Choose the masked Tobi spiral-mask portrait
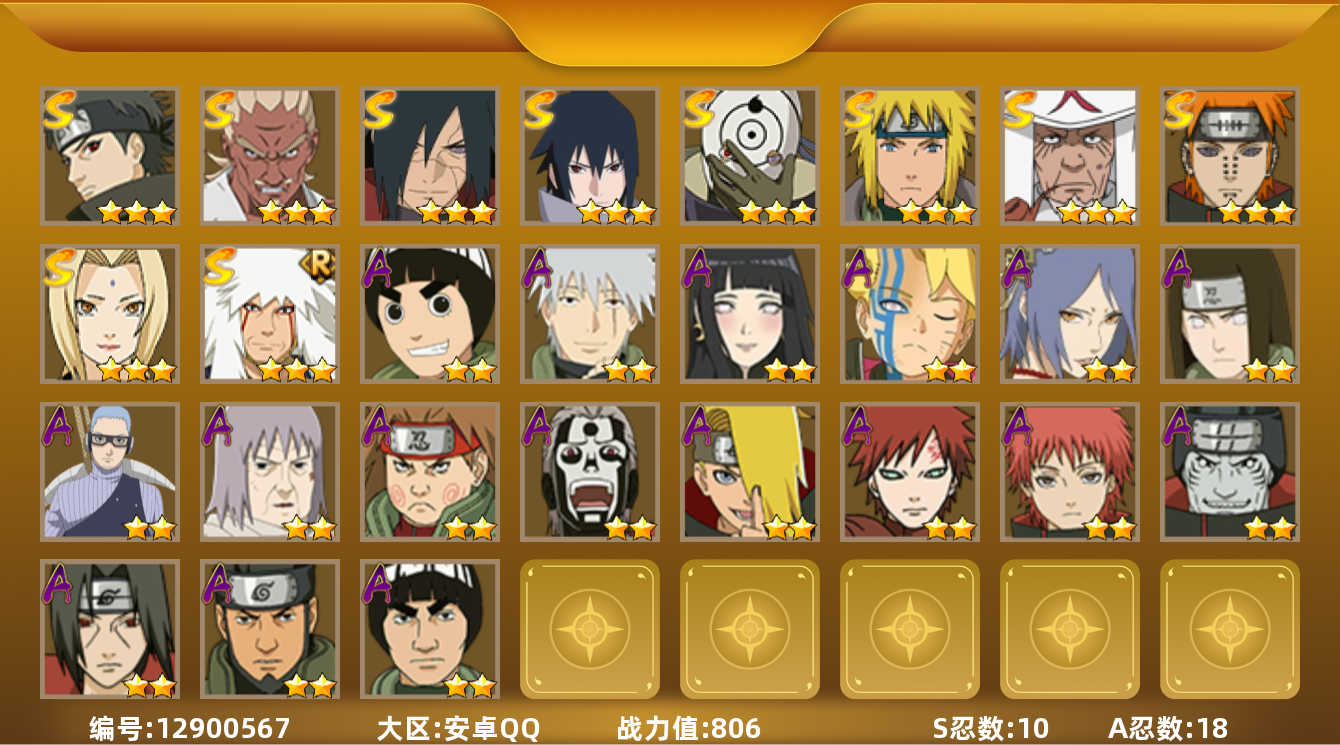The height and width of the screenshot is (745, 1340). 750,156
